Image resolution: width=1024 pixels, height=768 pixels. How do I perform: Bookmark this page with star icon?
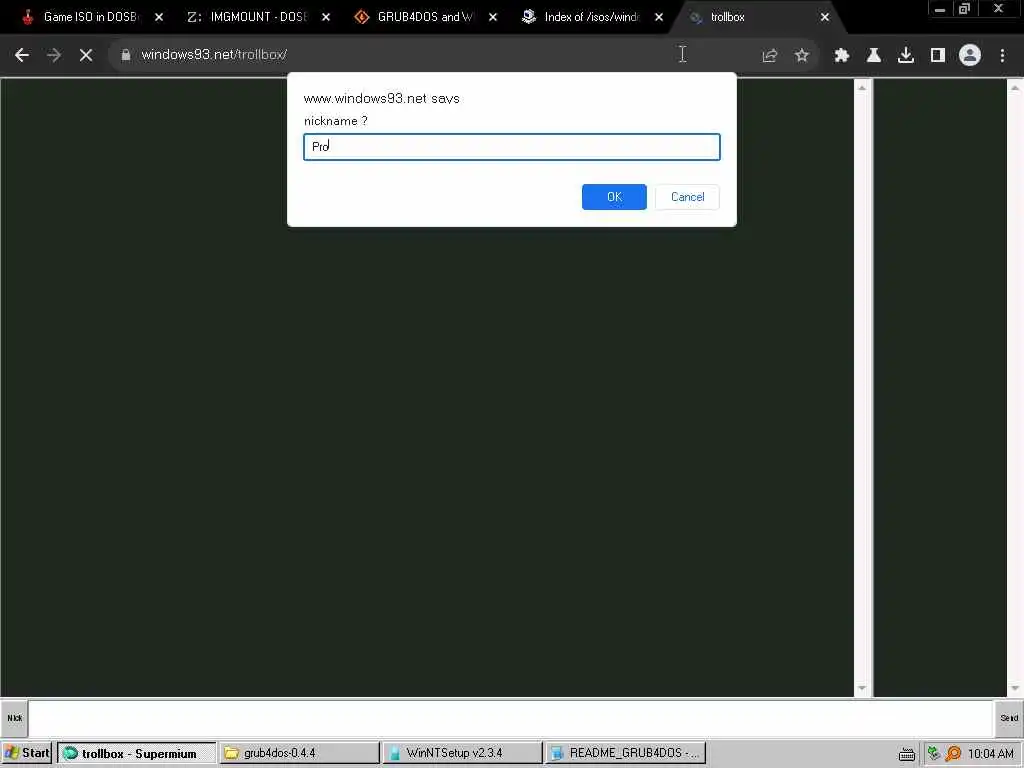802,56
